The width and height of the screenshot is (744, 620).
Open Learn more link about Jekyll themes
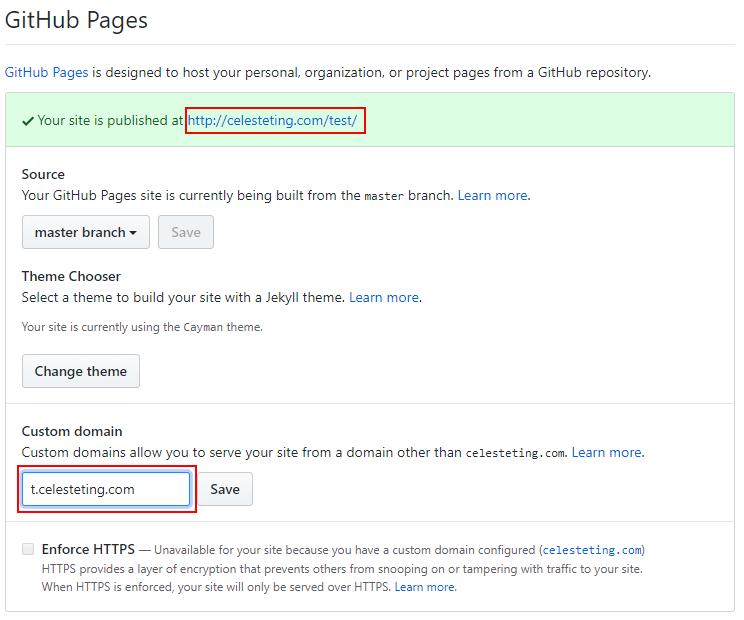(x=384, y=297)
